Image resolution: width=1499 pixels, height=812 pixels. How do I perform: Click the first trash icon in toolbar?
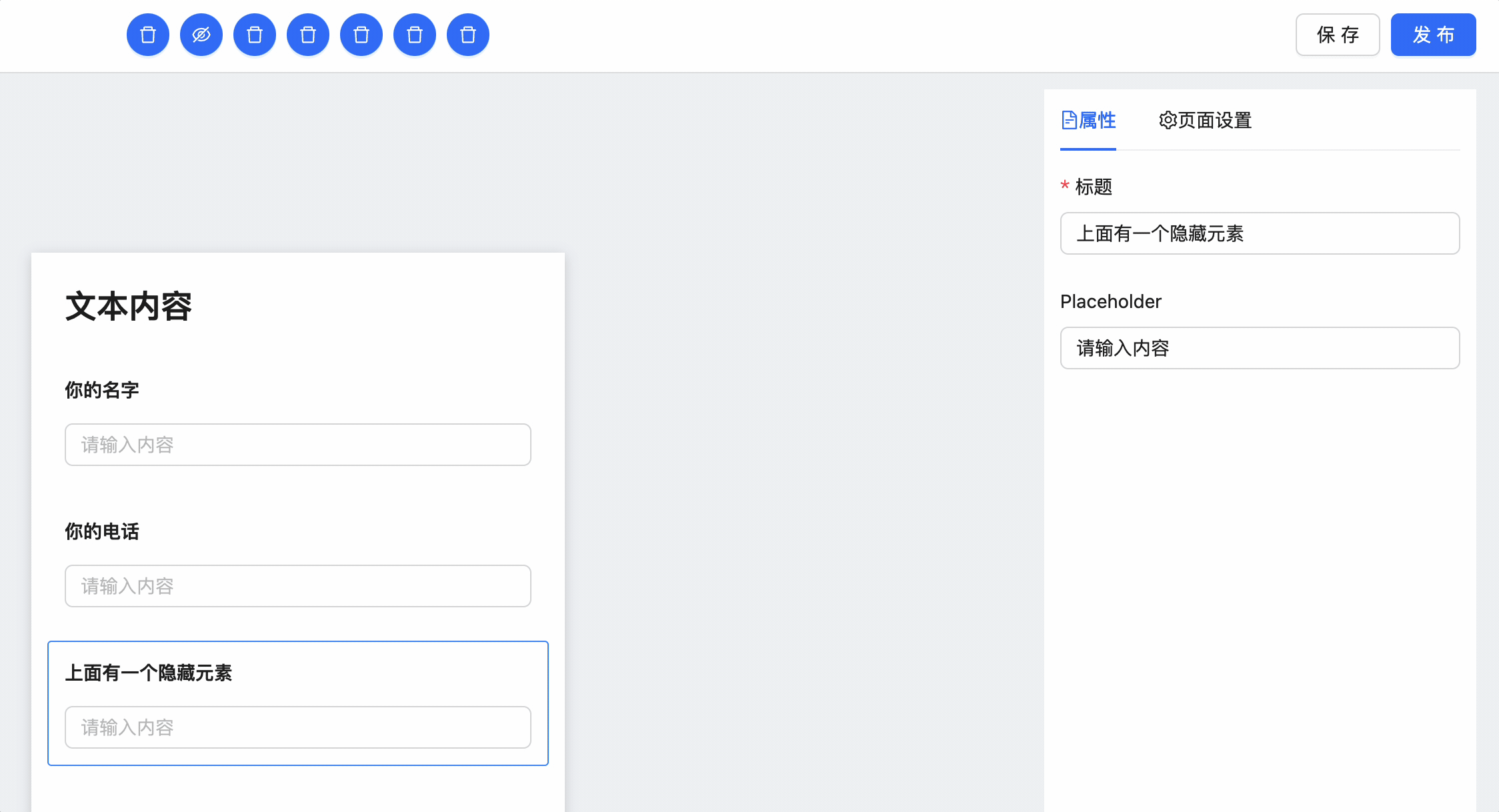[148, 35]
